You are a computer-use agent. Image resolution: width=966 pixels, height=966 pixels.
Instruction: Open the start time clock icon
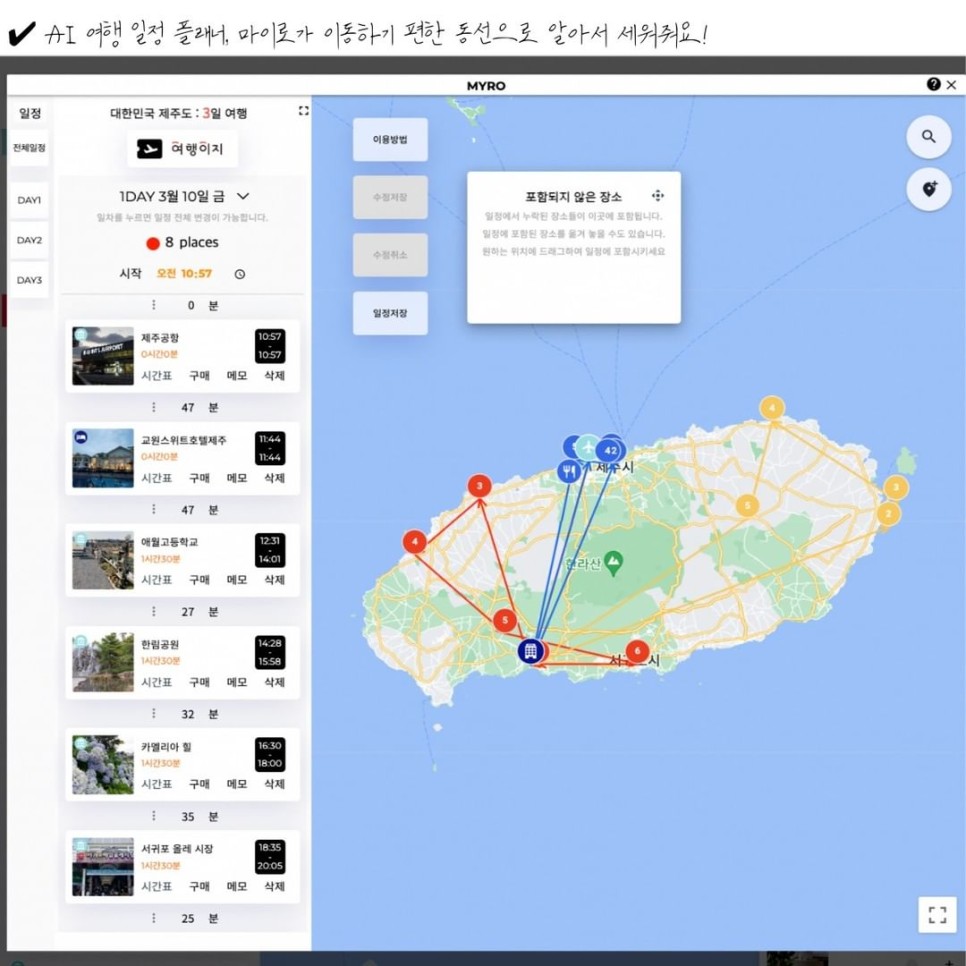click(240, 274)
